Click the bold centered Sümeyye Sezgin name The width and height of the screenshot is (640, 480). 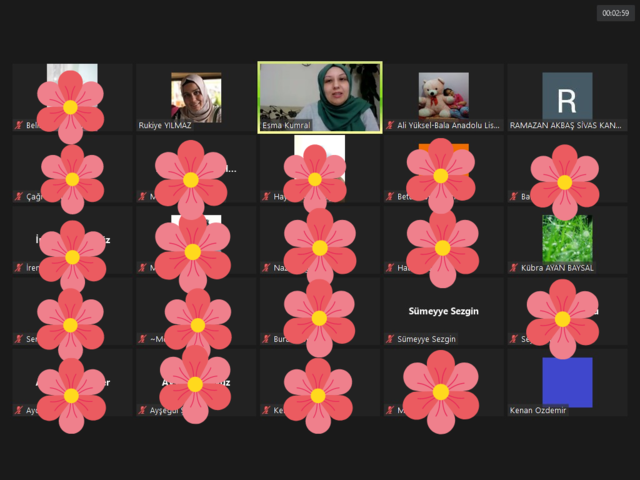[444, 311]
